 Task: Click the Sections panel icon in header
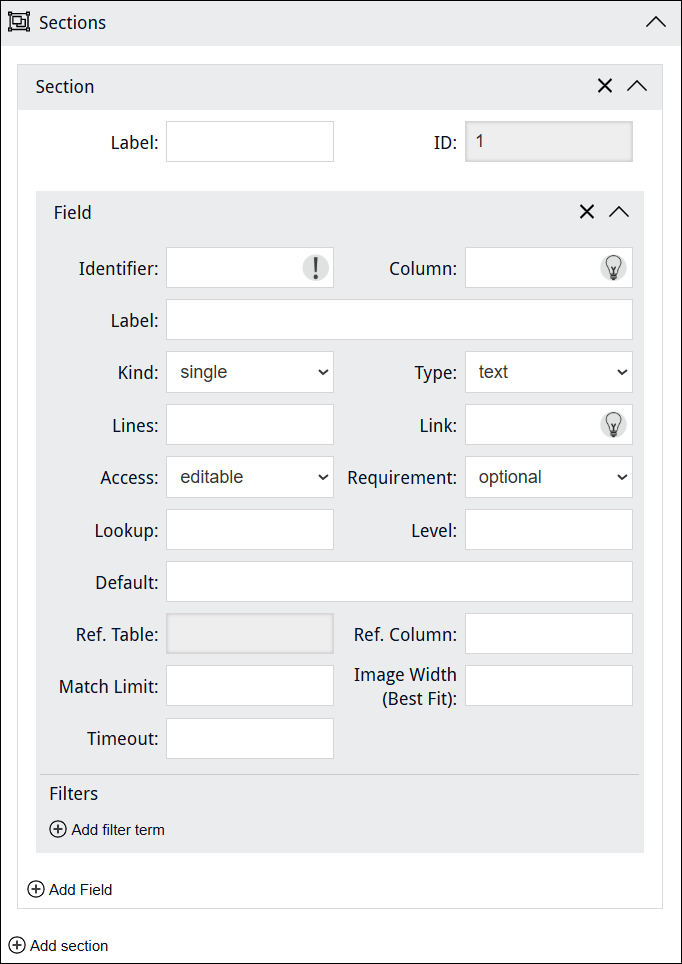click(x=19, y=22)
